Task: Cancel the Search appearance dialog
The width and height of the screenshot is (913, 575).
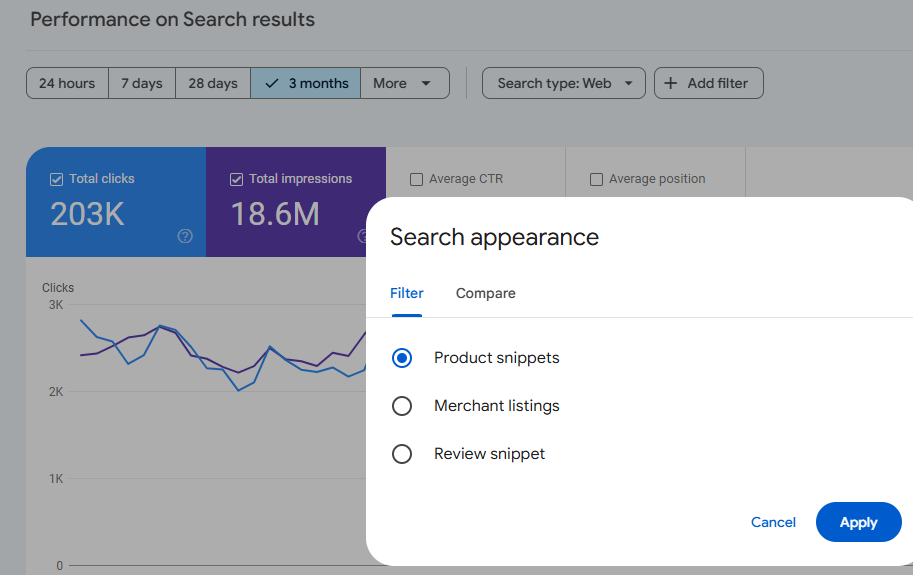Action: click(773, 522)
